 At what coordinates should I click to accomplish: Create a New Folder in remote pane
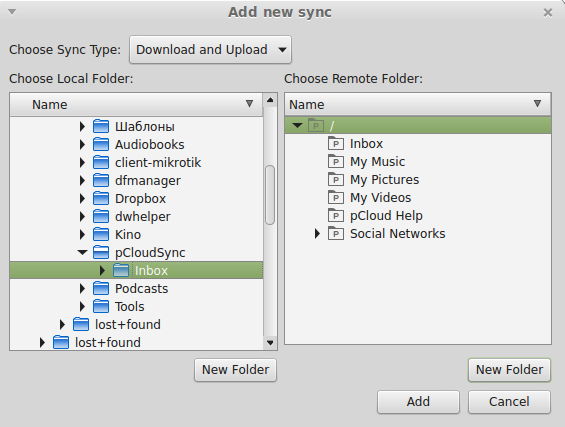pyautogui.click(x=509, y=370)
